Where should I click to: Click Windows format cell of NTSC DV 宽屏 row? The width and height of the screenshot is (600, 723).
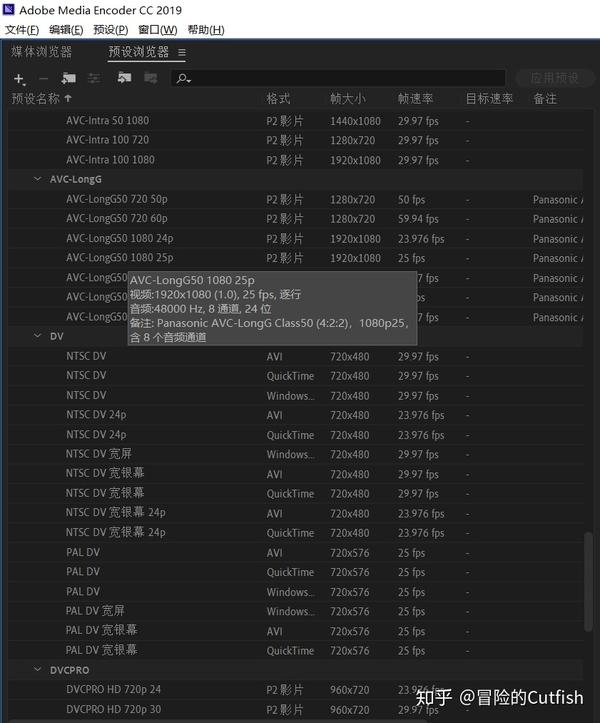point(291,455)
